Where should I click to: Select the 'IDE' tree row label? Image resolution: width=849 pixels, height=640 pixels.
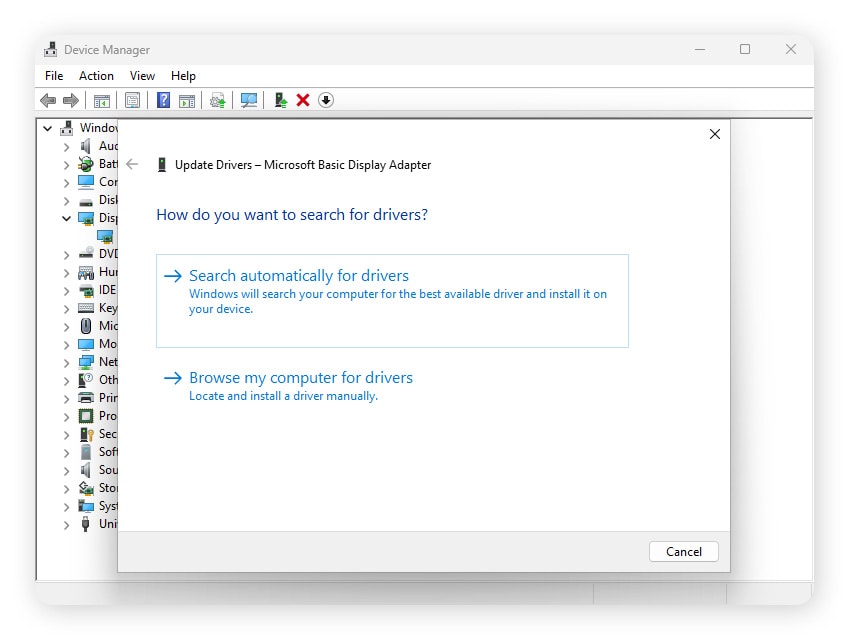point(107,290)
